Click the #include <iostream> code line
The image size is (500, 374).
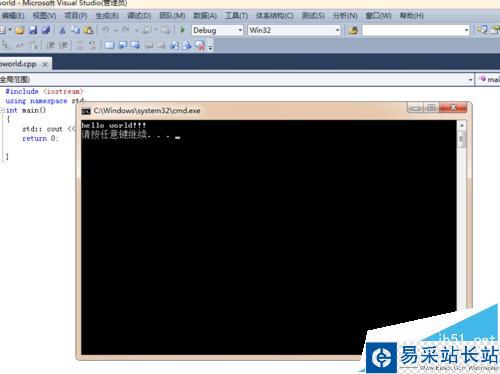(44, 91)
